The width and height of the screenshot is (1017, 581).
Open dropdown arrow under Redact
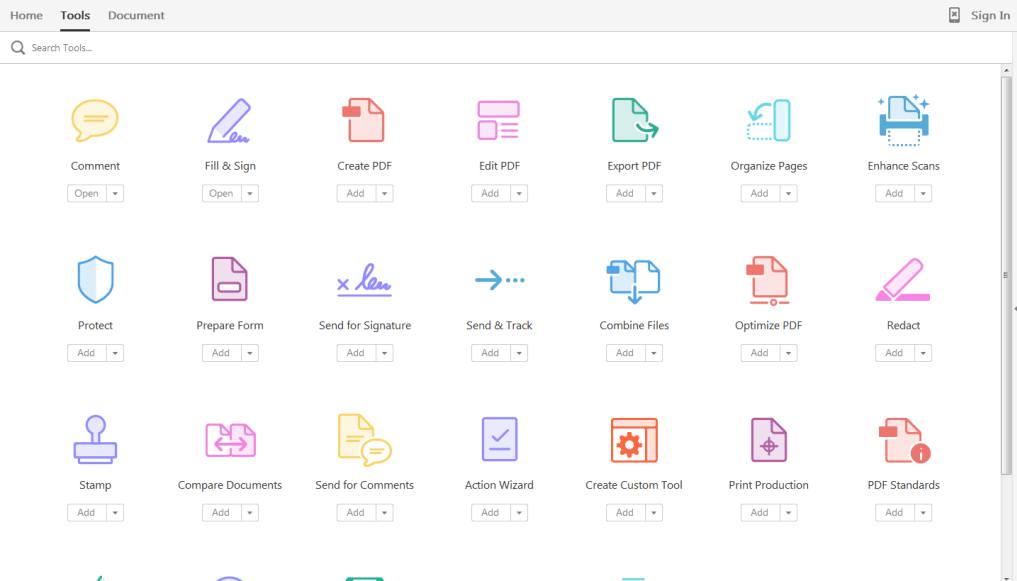[x=923, y=353]
